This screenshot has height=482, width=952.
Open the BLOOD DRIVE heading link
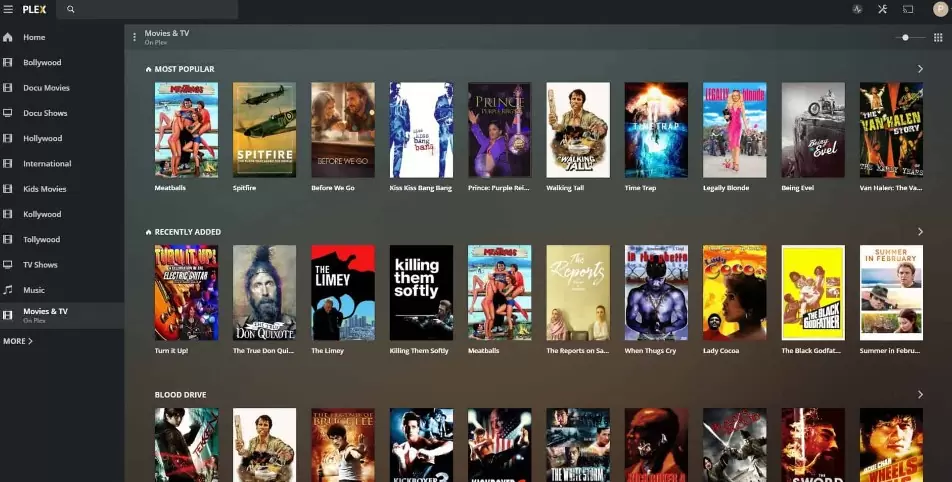[180, 395]
